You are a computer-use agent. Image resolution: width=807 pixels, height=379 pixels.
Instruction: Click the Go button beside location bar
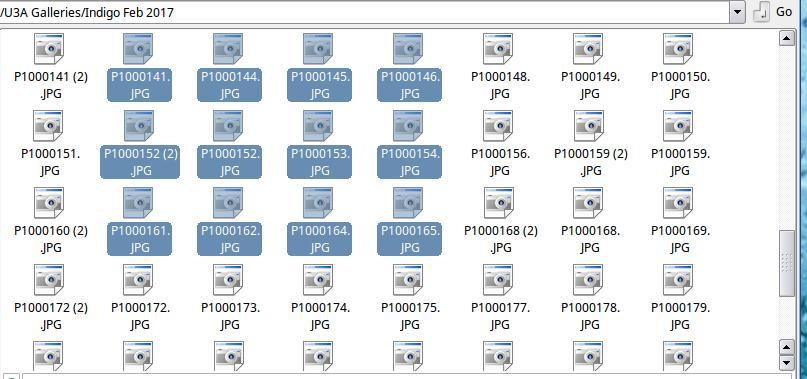coord(773,12)
